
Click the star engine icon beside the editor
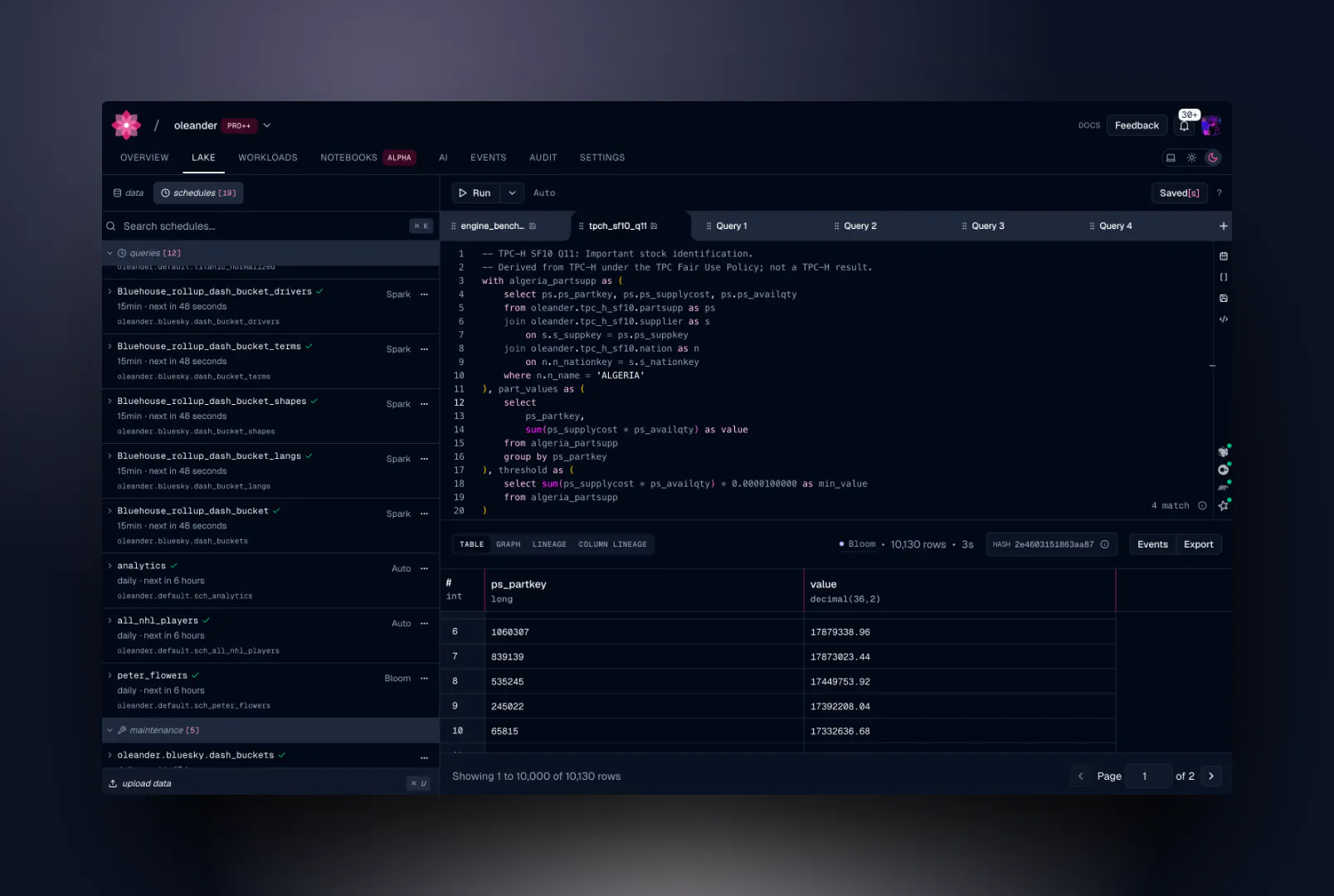pyautogui.click(x=1223, y=505)
